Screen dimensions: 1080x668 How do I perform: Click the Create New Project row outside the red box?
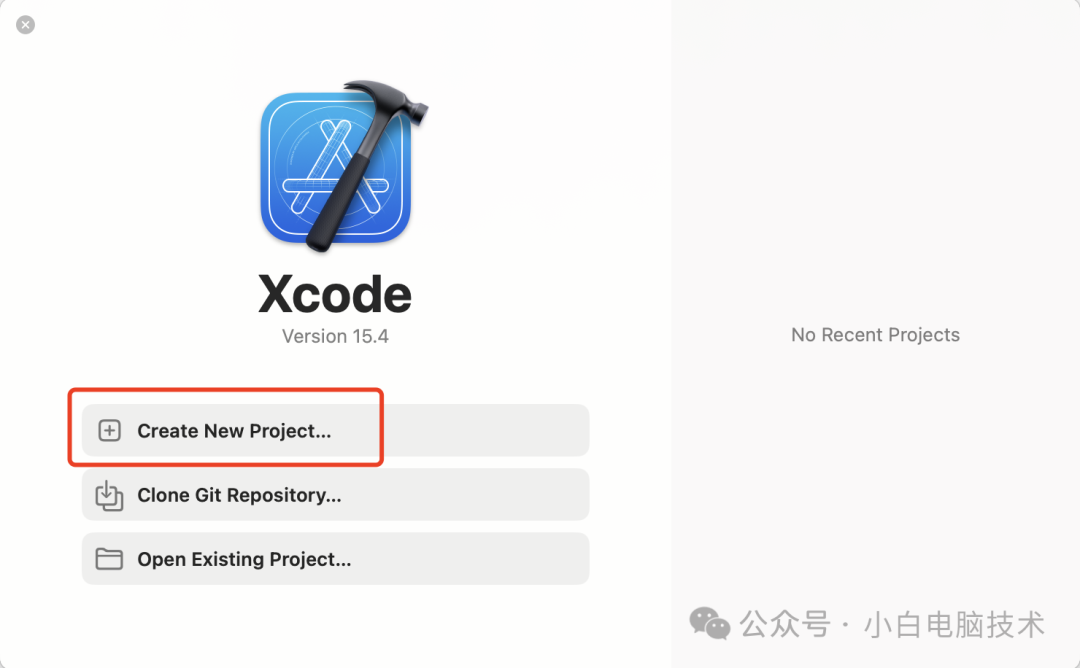[486, 430]
